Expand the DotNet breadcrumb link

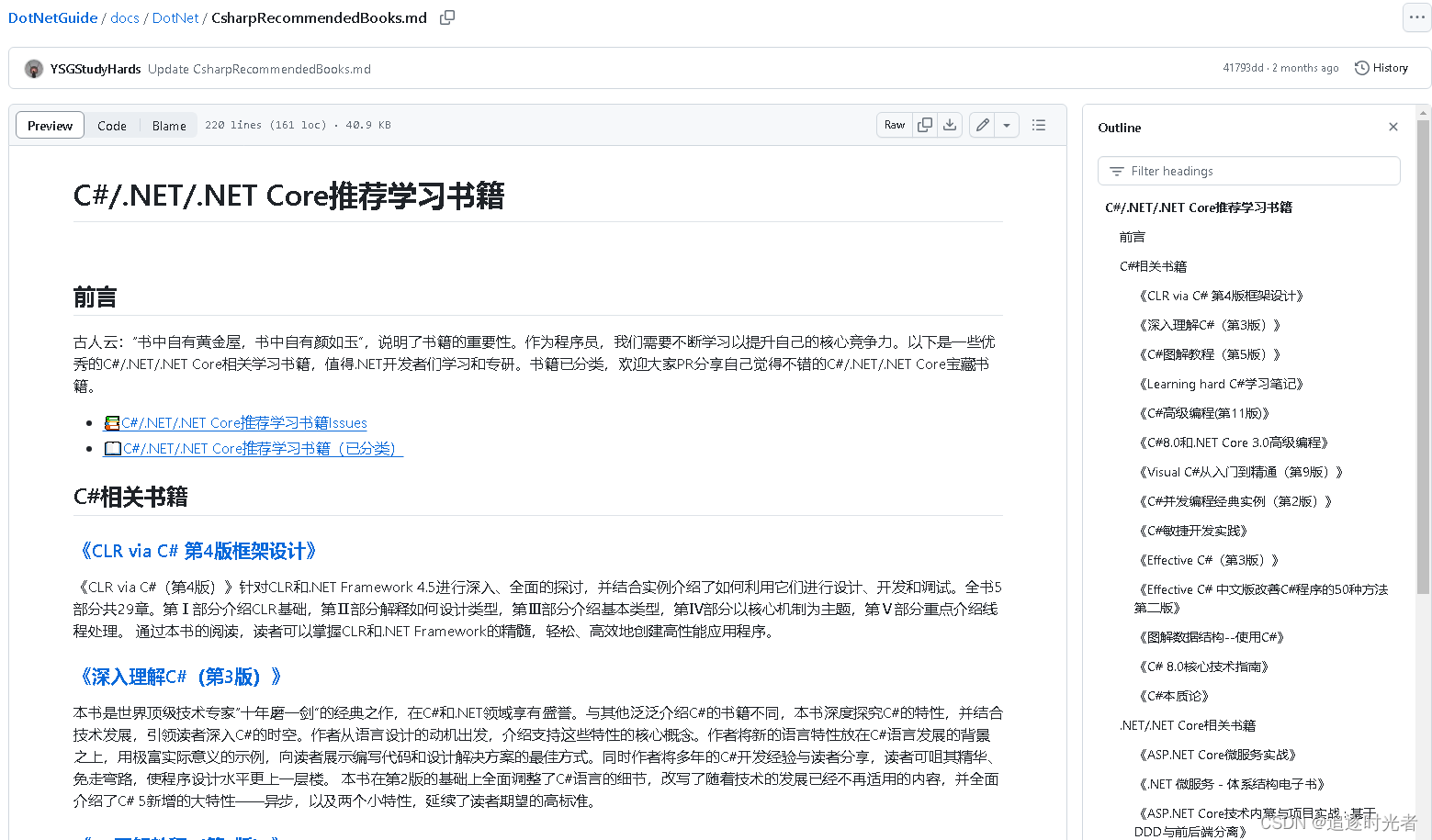(175, 17)
